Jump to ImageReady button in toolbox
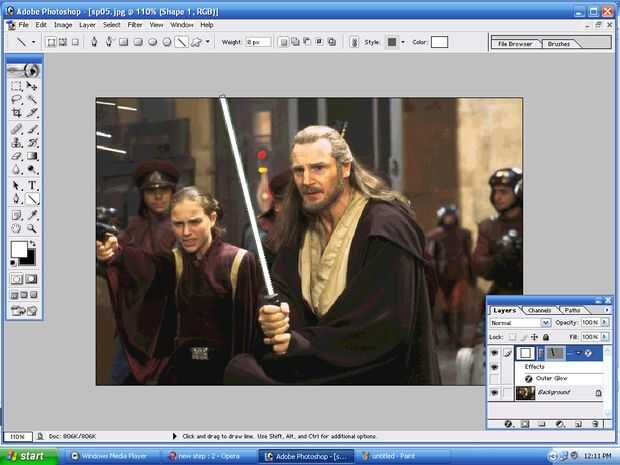The image size is (620, 465). [24, 311]
